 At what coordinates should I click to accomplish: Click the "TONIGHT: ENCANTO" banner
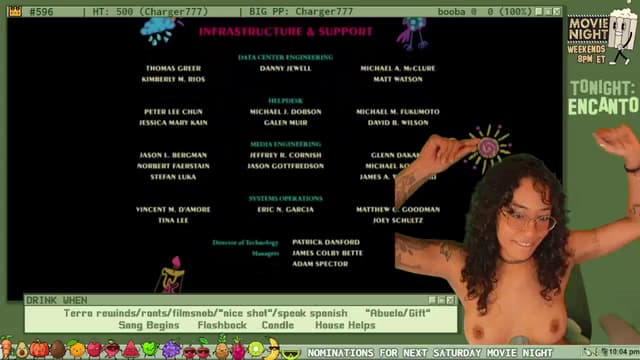tap(603, 98)
